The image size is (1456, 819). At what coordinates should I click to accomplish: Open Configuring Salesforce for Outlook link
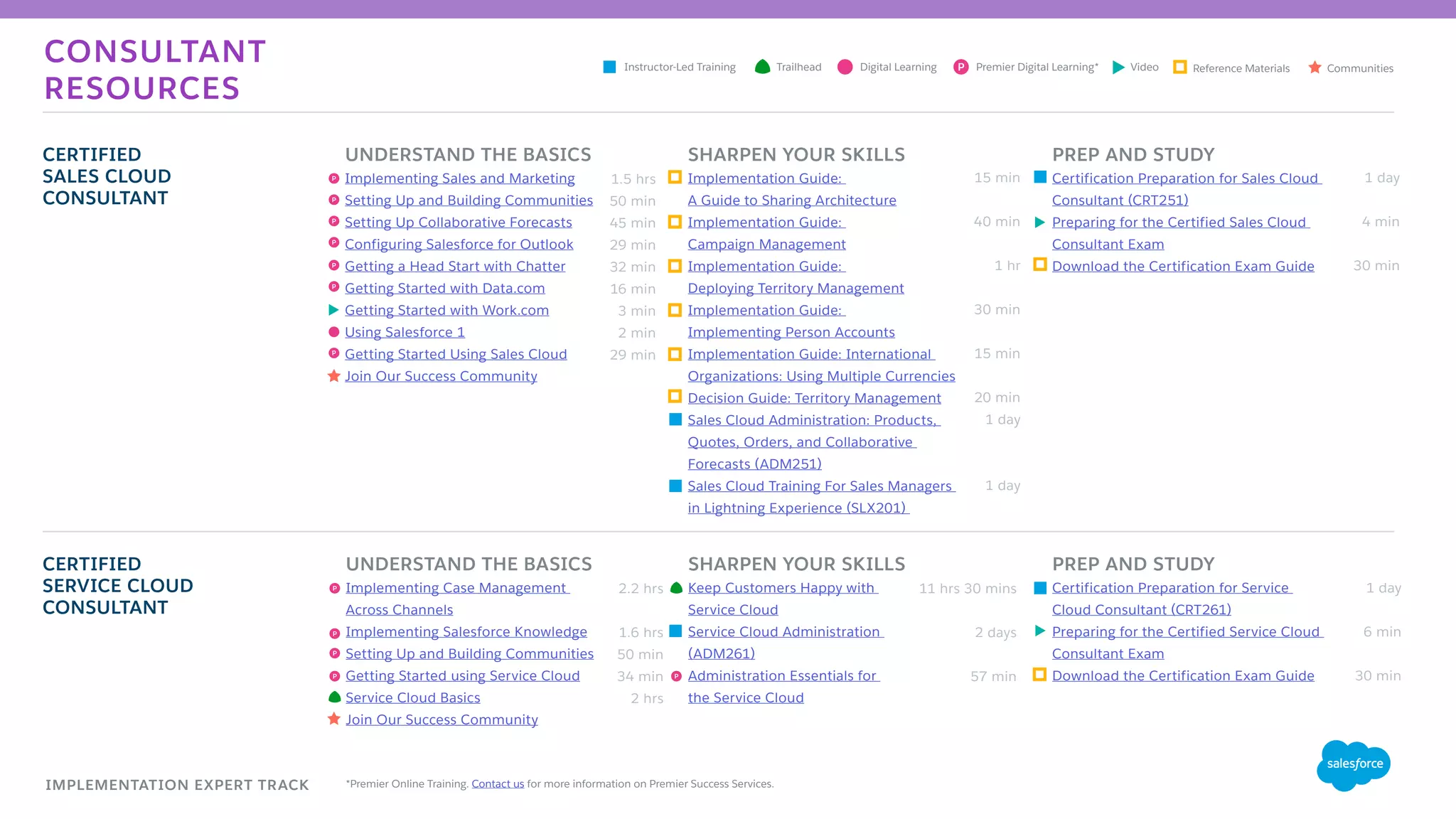pos(459,245)
